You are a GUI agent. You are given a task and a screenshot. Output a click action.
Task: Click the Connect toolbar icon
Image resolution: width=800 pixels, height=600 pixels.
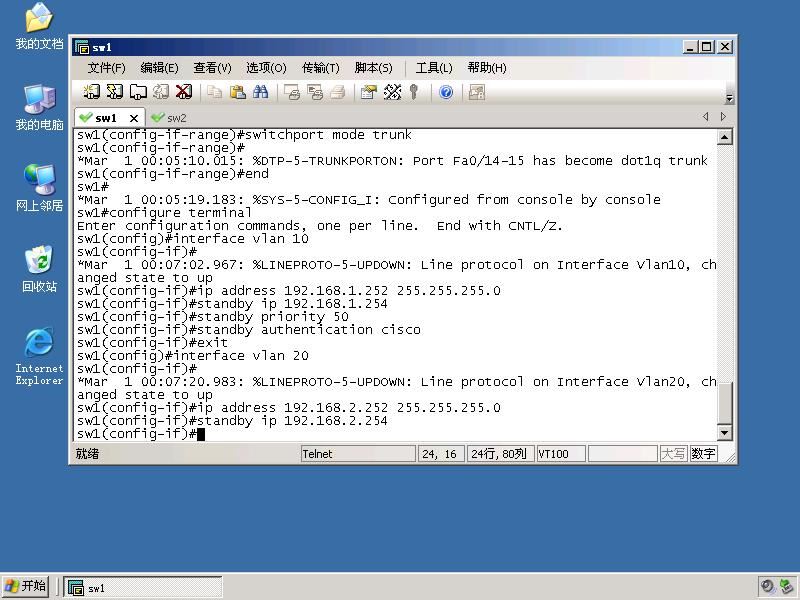coord(91,92)
